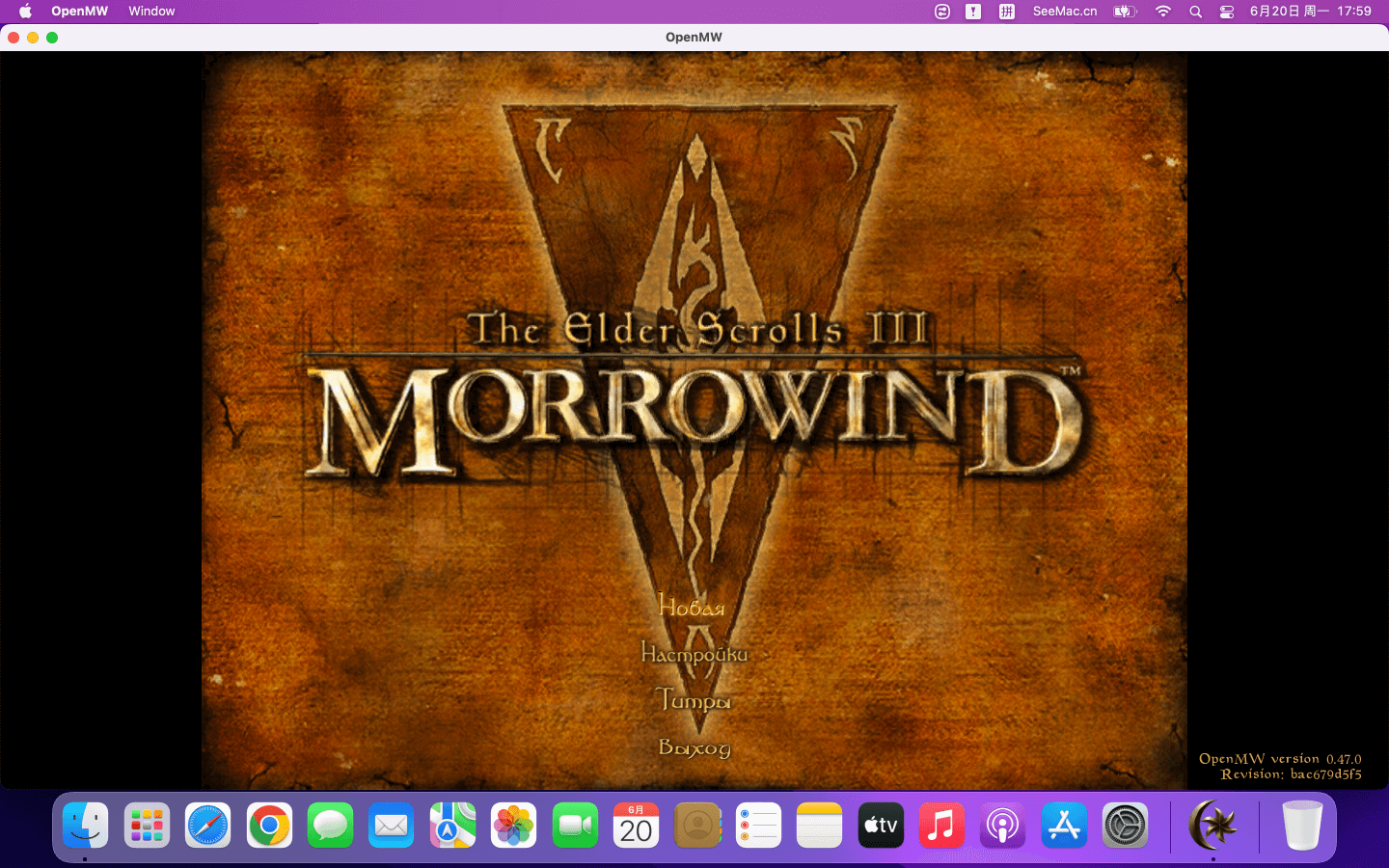
Task: Open Spotlight search in the menu bar
Action: point(1195,12)
